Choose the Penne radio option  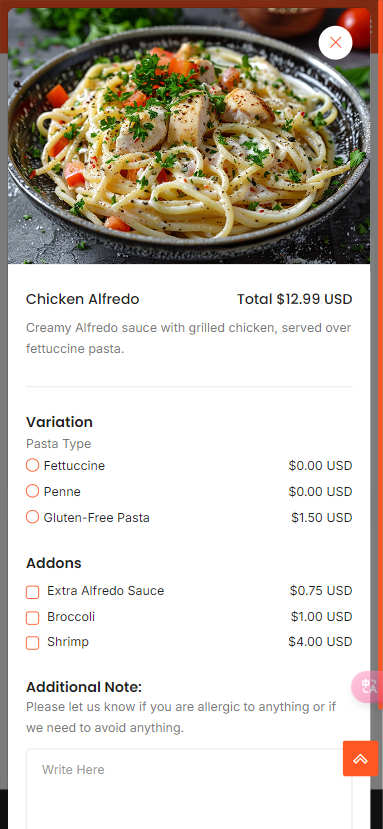pyautogui.click(x=32, y=491)
